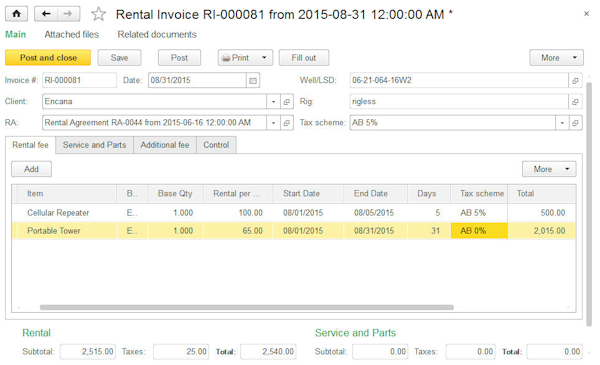Expand the Client dropdown list

273,102
